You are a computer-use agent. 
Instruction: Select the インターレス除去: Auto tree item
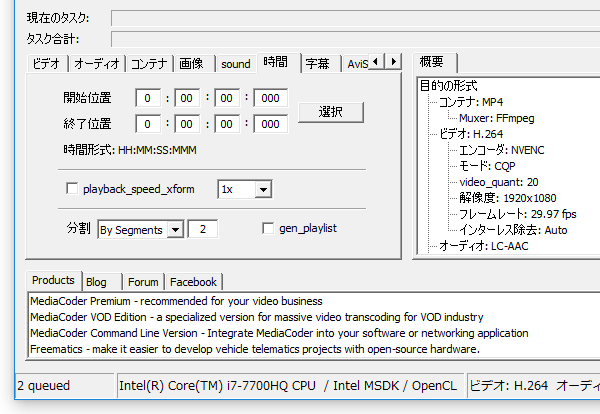(513, 230)
